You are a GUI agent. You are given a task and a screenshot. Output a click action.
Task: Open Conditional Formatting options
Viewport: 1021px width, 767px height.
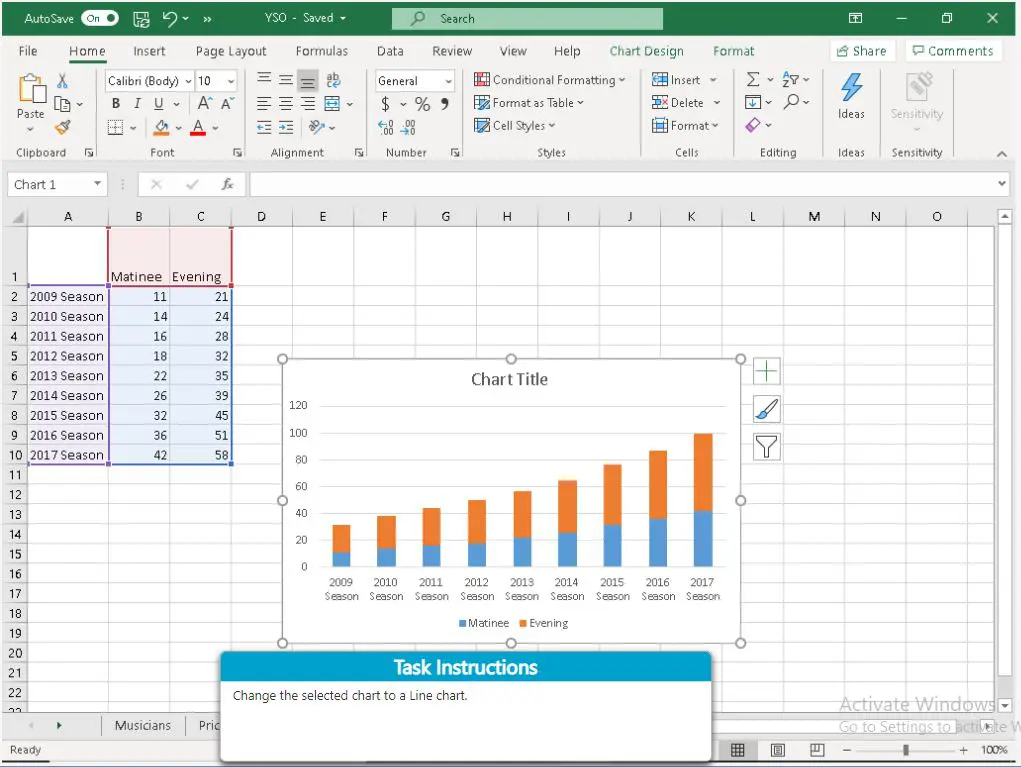549,79
